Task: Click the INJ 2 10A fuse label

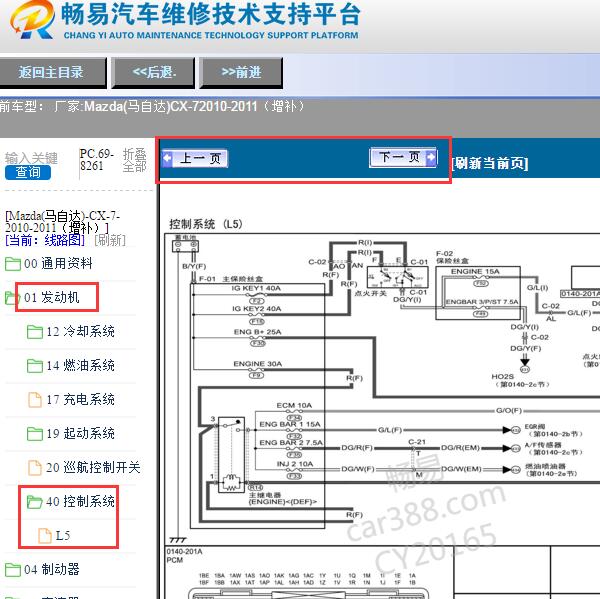Action: tap(295, 464)
